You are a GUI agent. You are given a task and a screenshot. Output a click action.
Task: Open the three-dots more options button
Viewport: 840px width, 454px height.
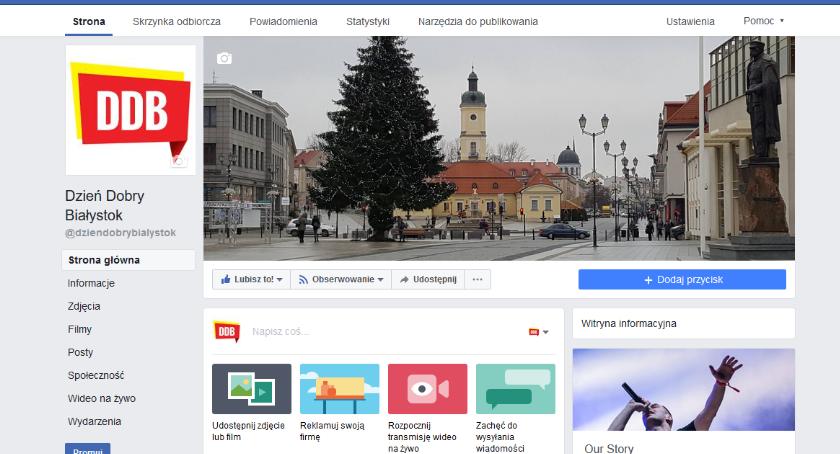pyautogui.click(x=477, y=280)
